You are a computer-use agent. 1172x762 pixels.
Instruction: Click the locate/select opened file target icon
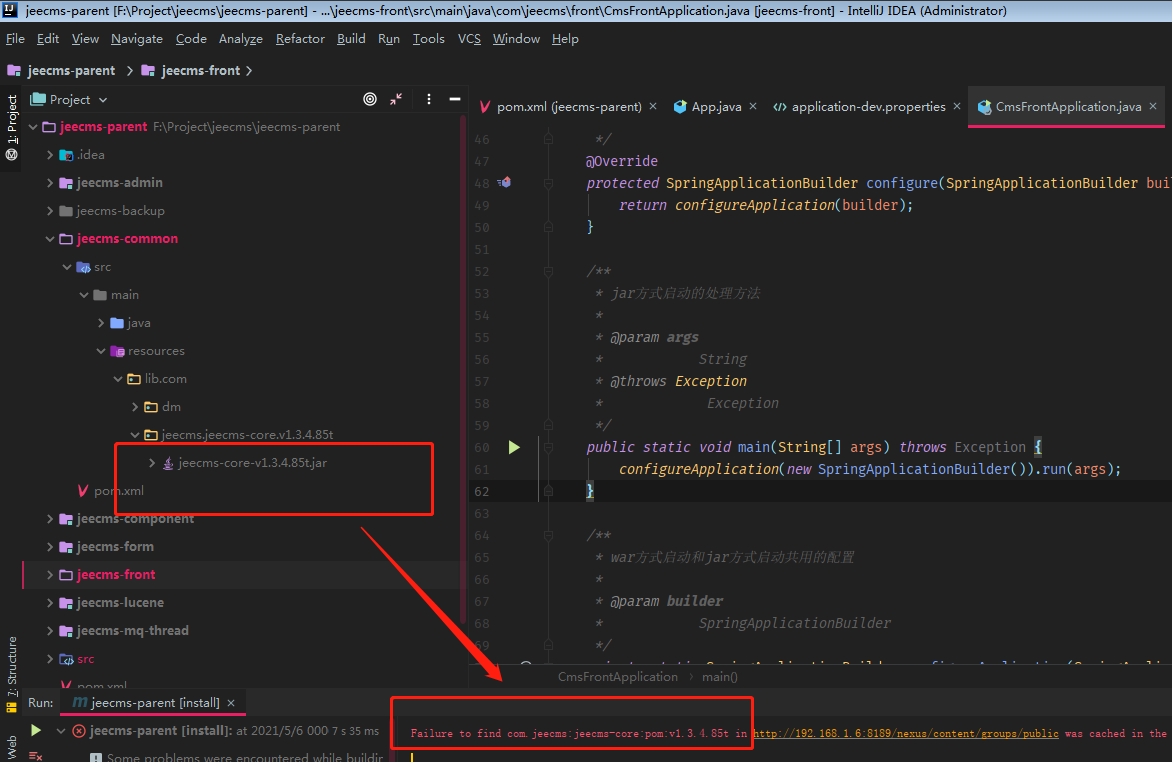pos(370,99)
